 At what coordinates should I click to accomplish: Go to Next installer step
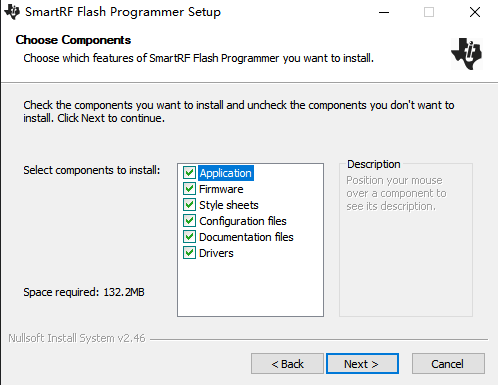(362, 364)
